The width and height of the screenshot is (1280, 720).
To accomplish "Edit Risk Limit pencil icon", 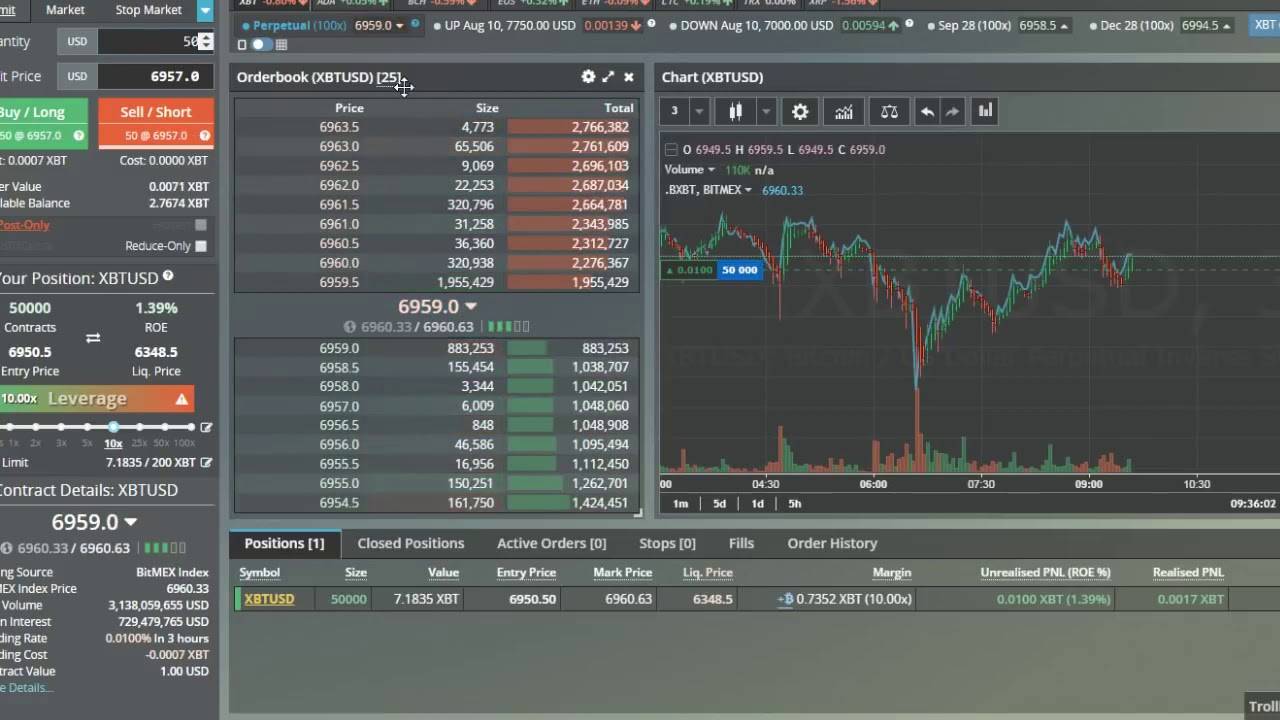I will pos(206,463).
